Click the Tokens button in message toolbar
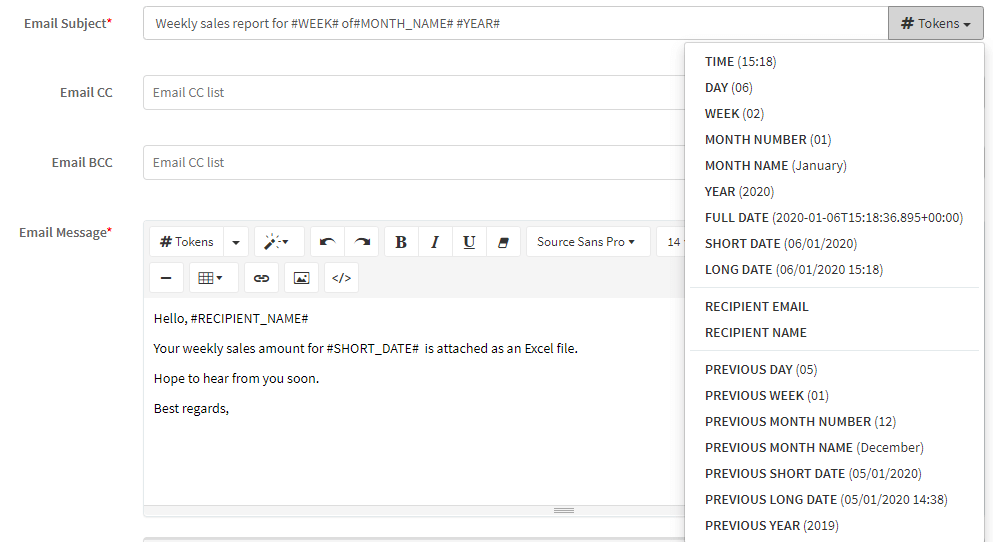This screenshot has height=542, width=993. [x=187, y=242]
